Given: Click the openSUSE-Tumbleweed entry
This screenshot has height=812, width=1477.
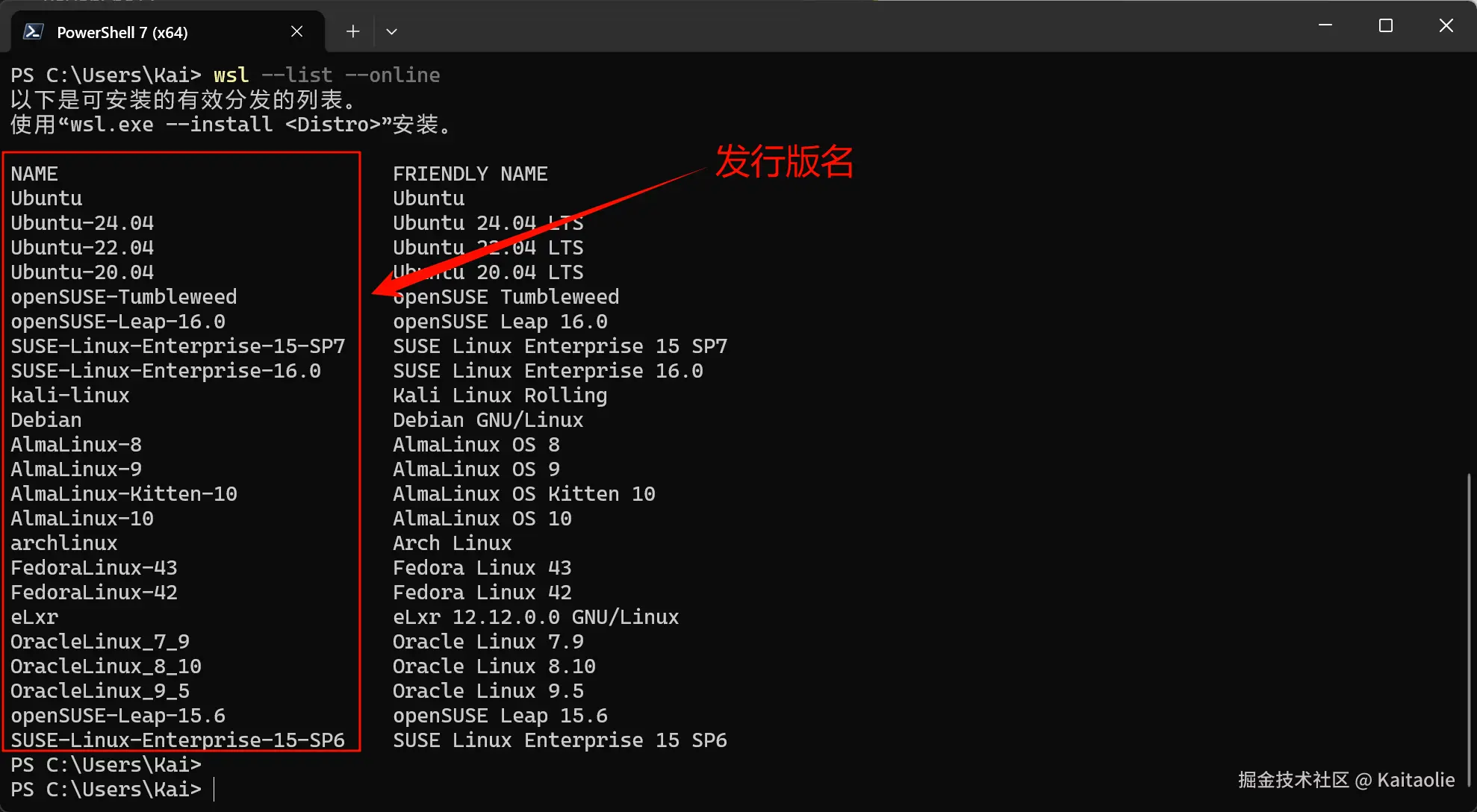Looking at the screenshot, I should point(124,297).
